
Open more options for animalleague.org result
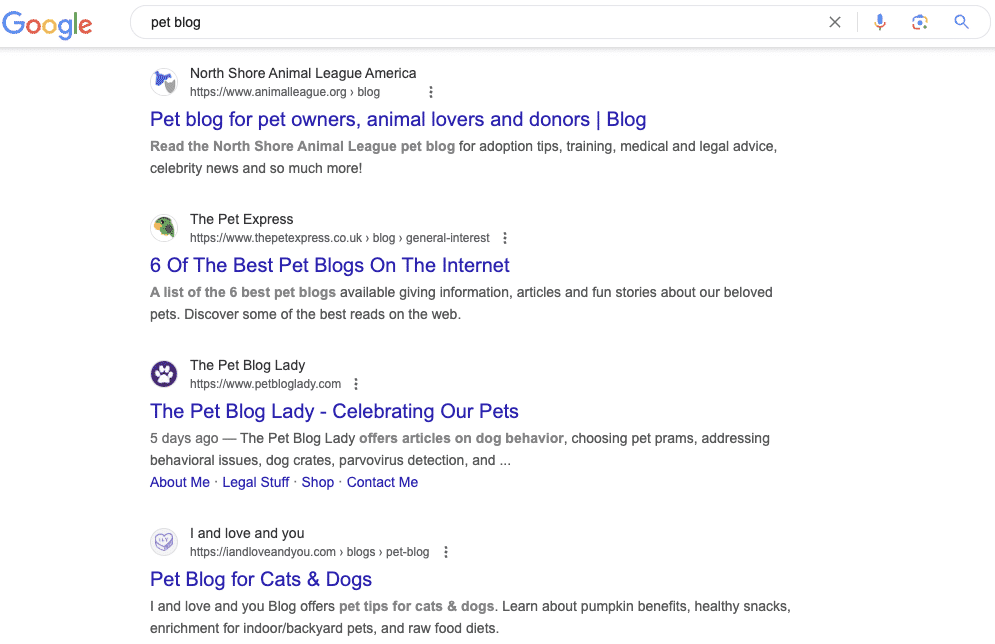click(431, 92)
